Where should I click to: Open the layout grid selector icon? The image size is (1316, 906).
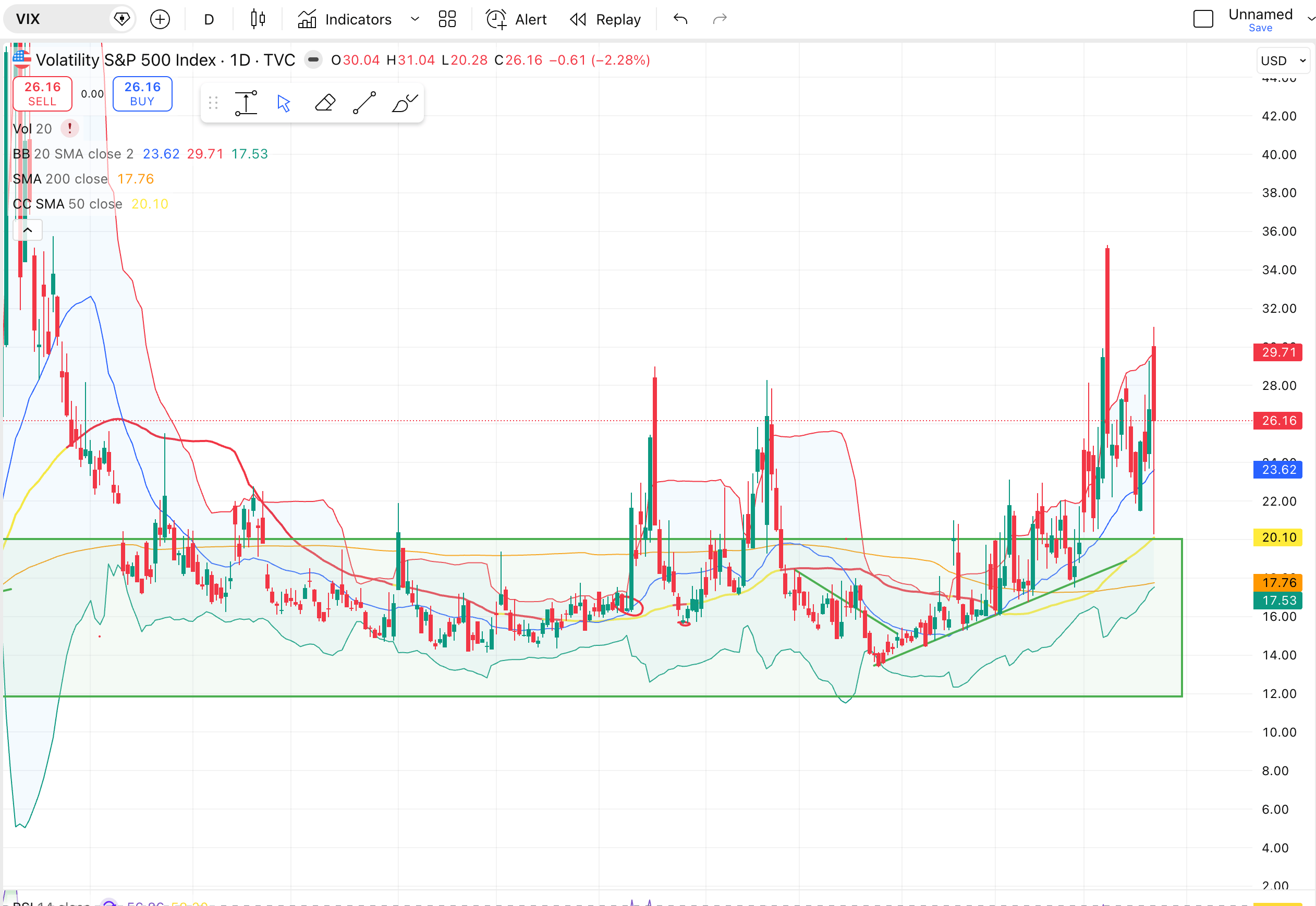(x=447, y=19)
